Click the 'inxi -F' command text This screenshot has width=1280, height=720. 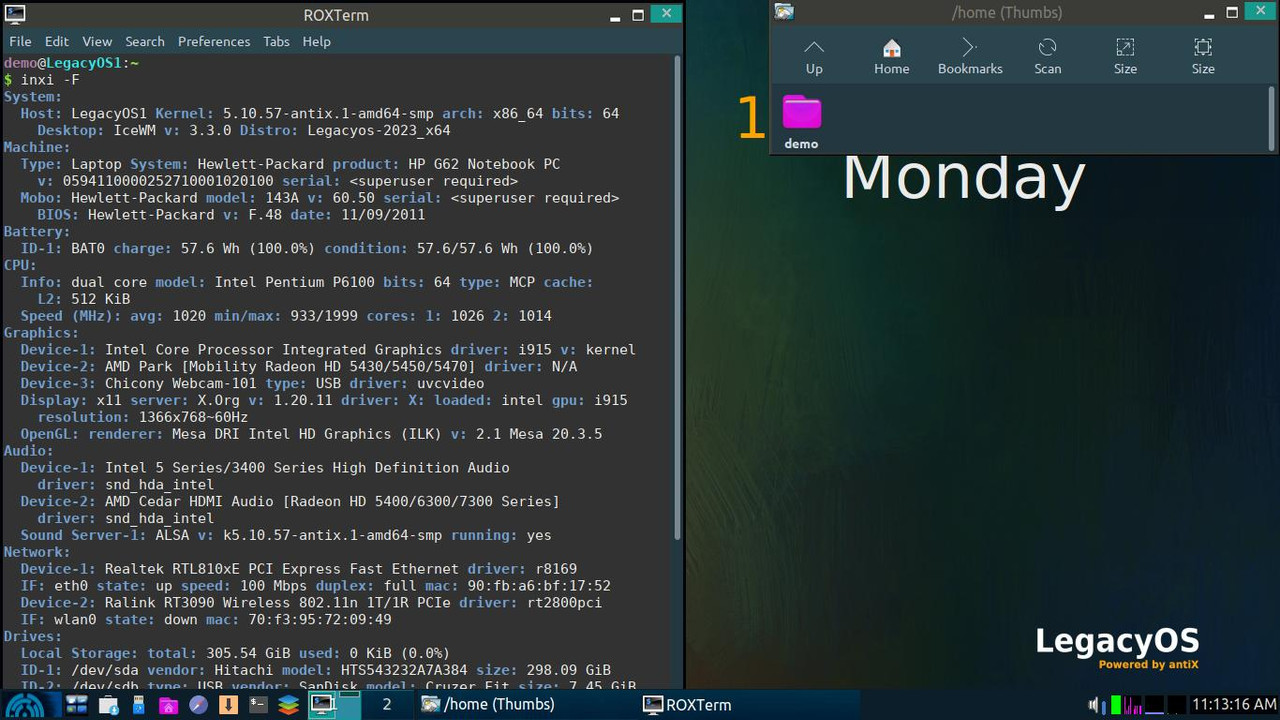coord(50,79)
